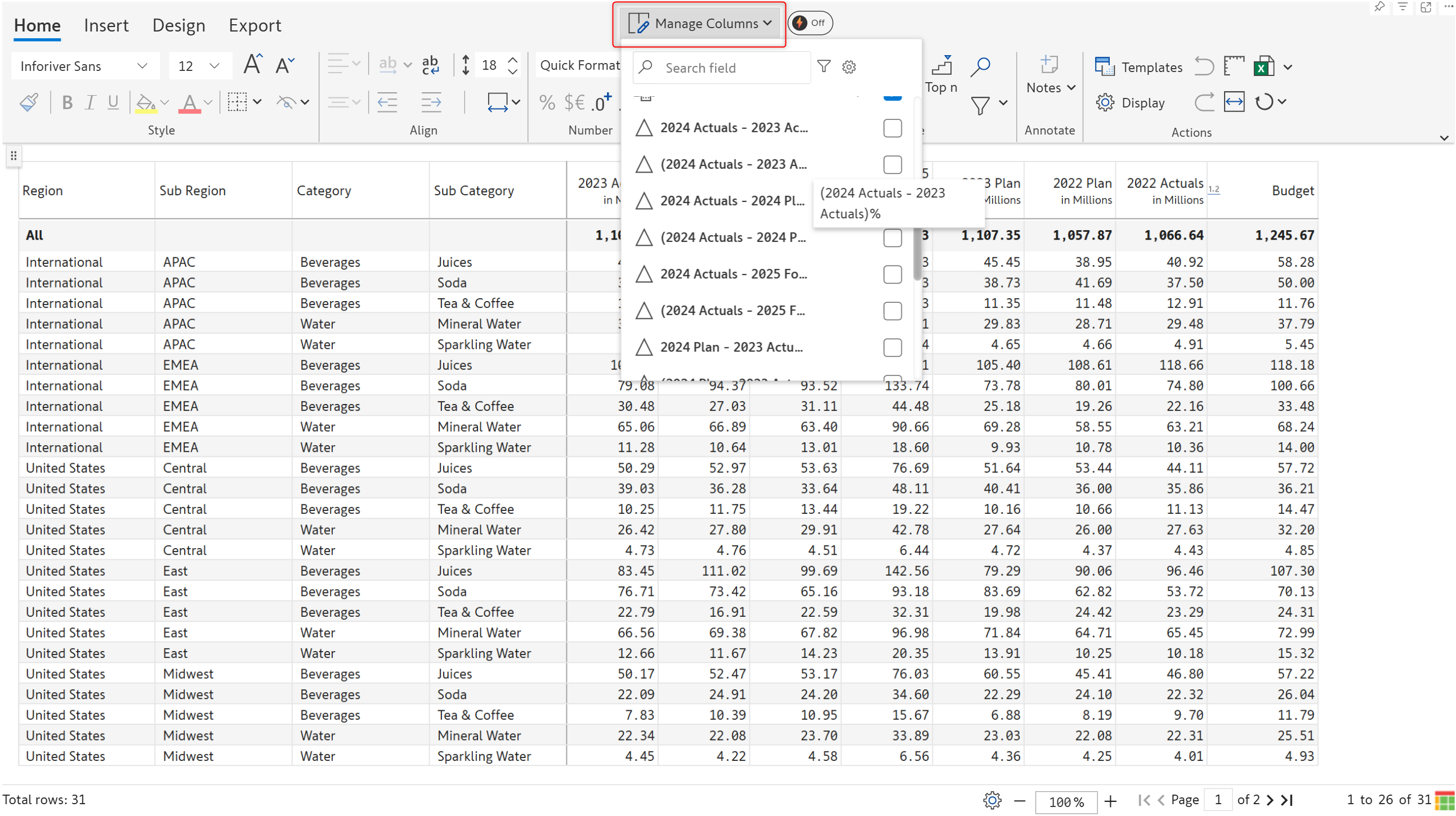Screen dimensions: 1456x816
Task: Switch to the Insert tab
Action: pyautogui.click(x=106, y=25)
